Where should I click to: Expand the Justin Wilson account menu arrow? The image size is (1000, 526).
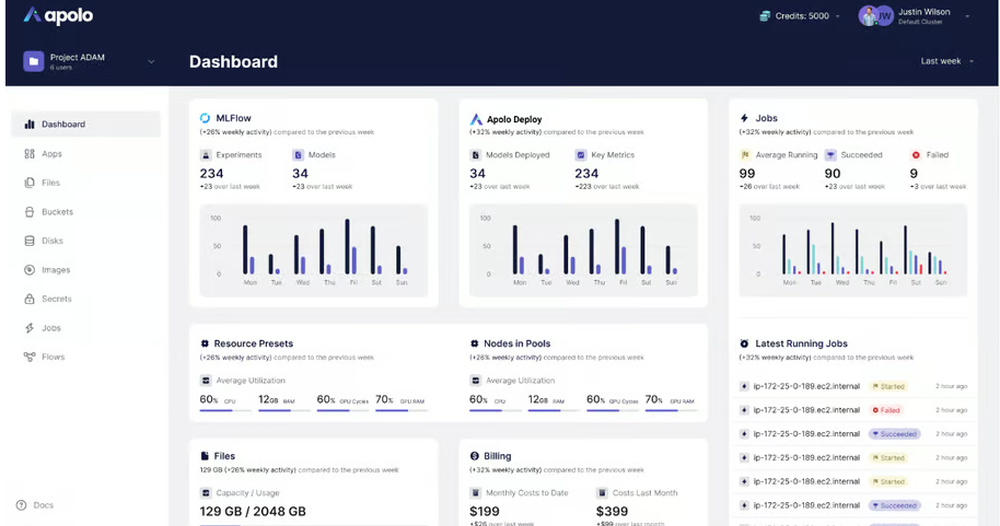(x=967, y=17)
